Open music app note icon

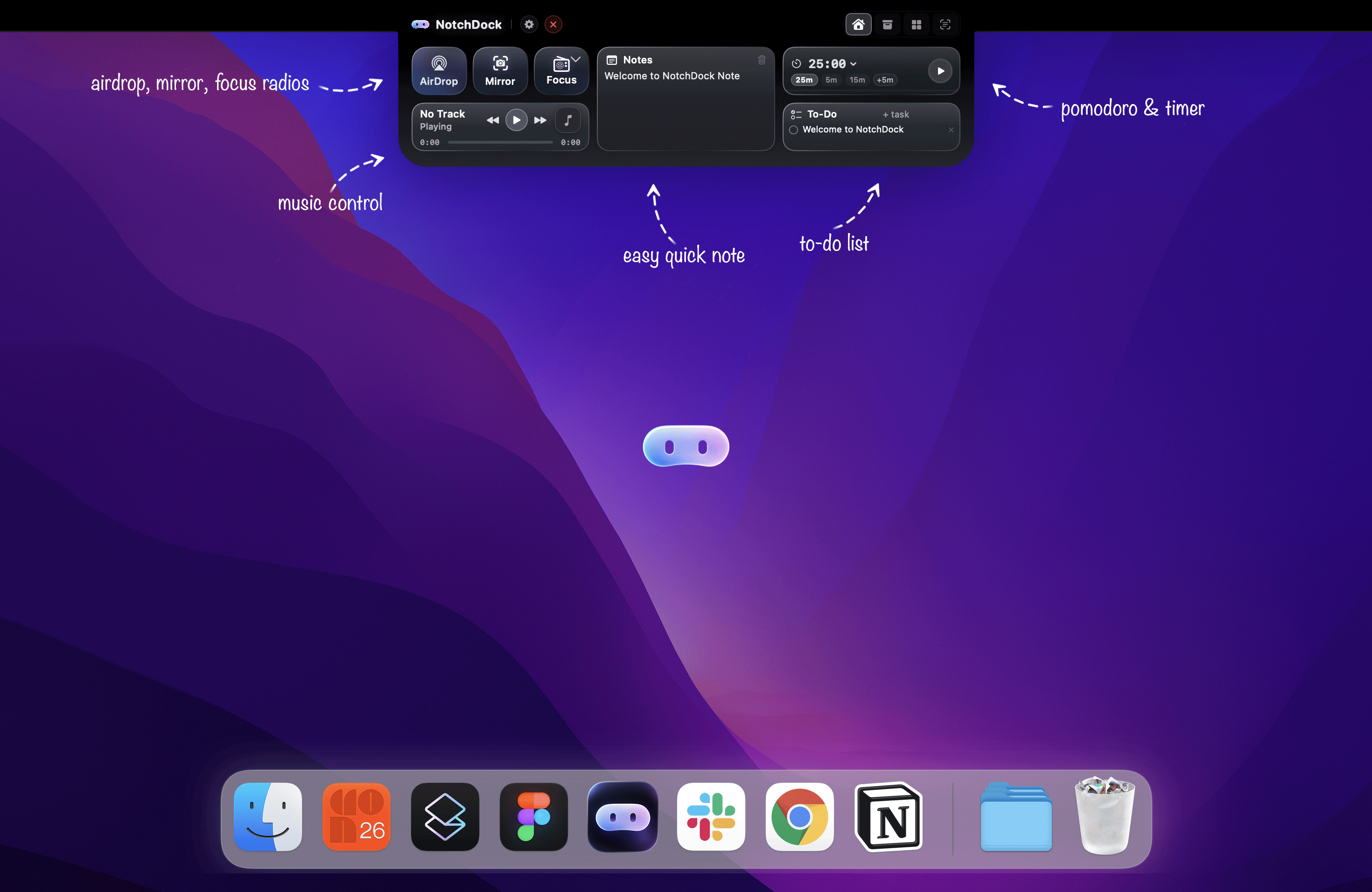coord(568,120)
